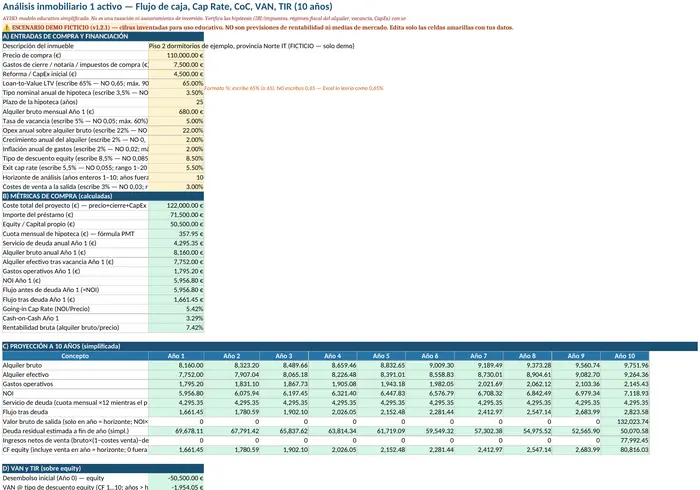The image size is (700, 490).
Task: Select Costes de venta cell 3.00%
Action: pos(176,187)
